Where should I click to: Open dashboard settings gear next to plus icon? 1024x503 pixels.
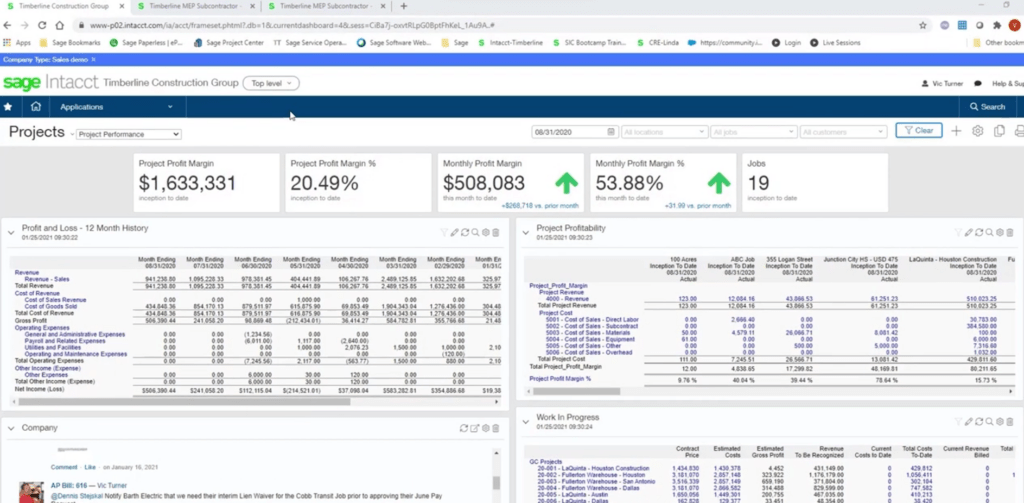(x=978, y=131)
